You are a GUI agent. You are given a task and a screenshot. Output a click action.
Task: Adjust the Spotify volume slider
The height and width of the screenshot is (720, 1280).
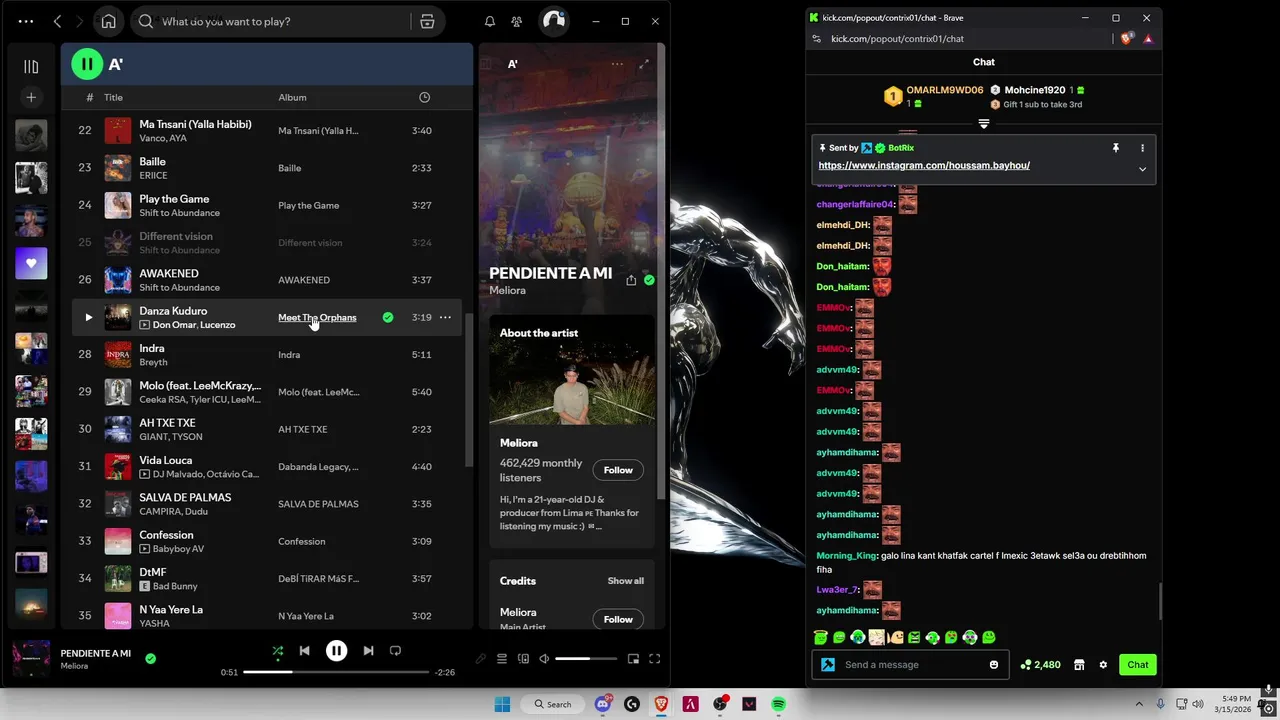586,659
